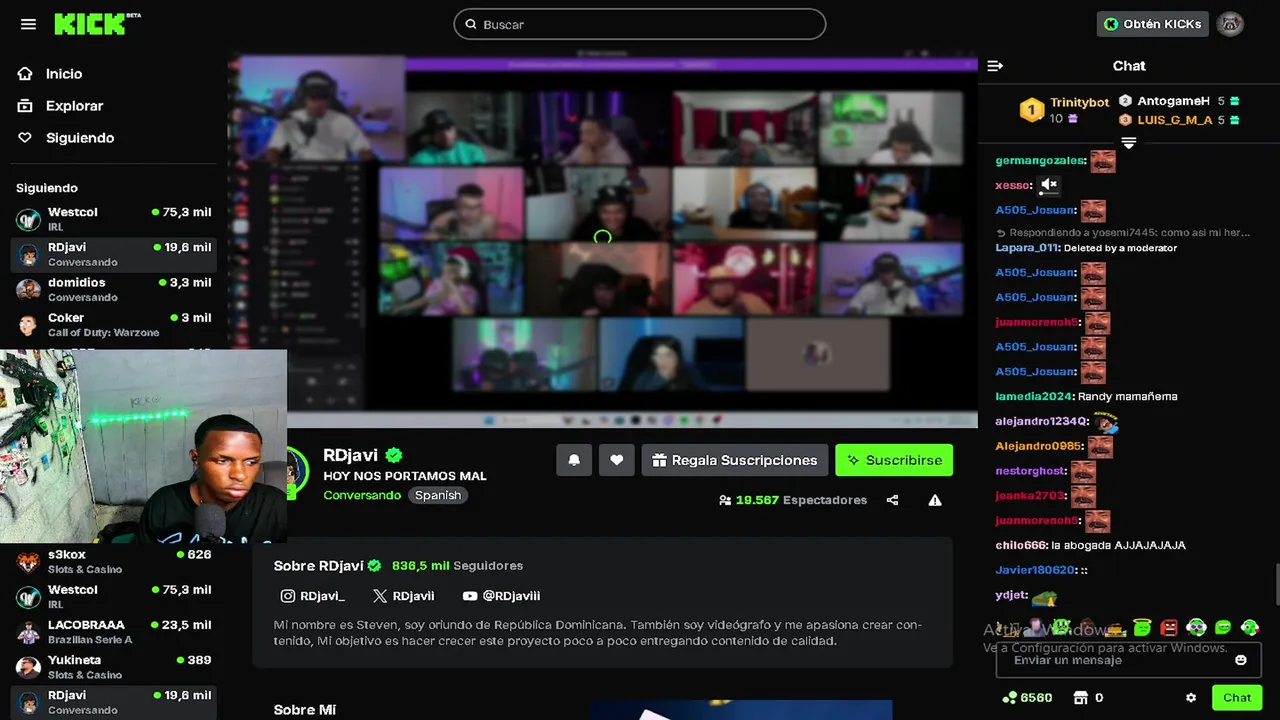Click ydjet username in chat
The image size is (1280, 720).
coord(1012,596)
